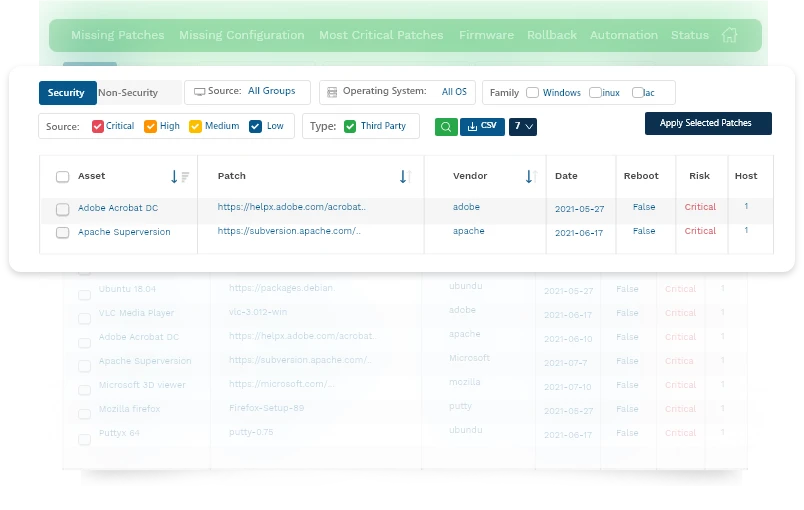Open the 7 rows-per-page dropdown
This screenshot has width=804, height=510.
[x=523, y=127]
